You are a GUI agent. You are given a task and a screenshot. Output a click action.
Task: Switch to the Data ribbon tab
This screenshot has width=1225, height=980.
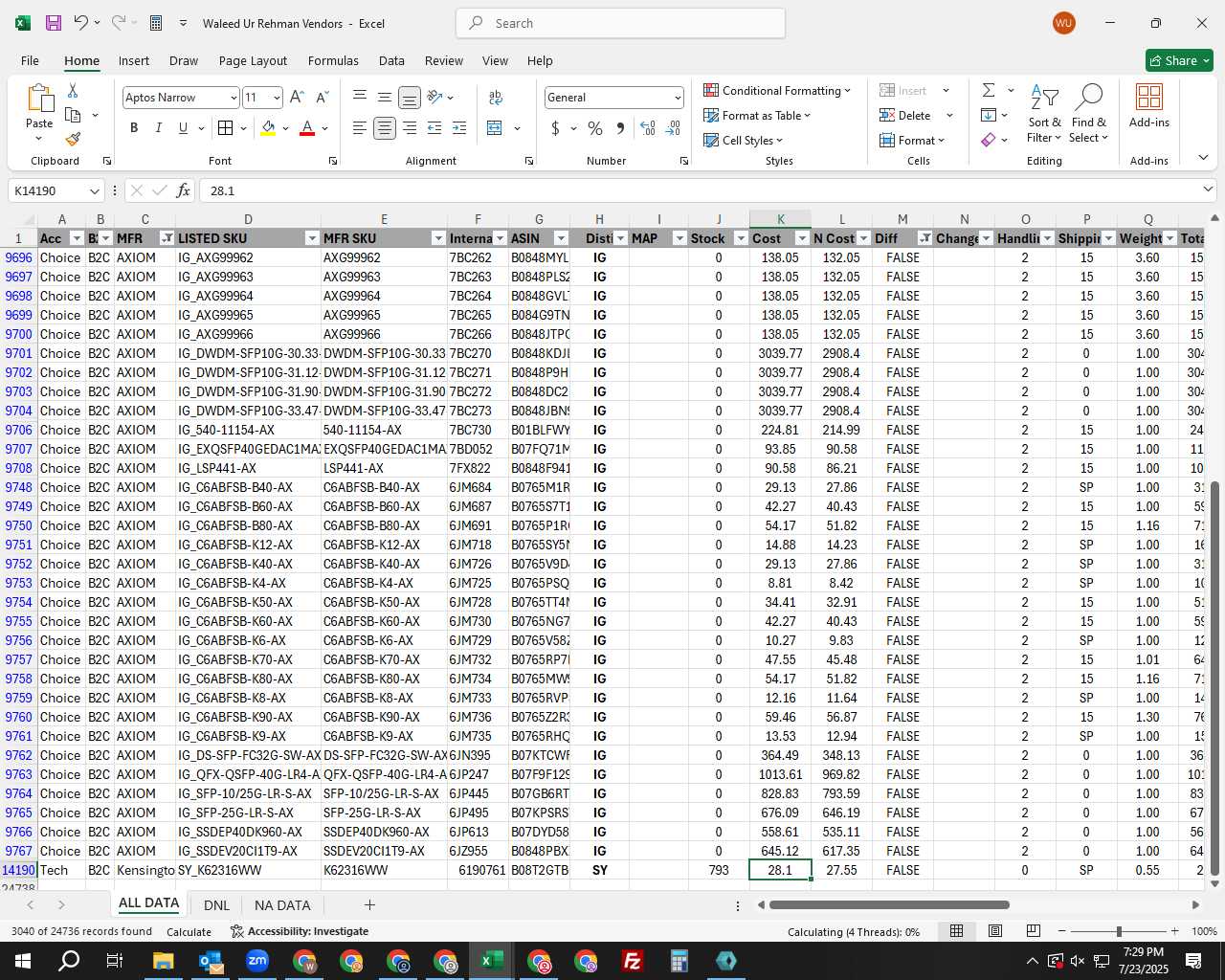(391, 60)
